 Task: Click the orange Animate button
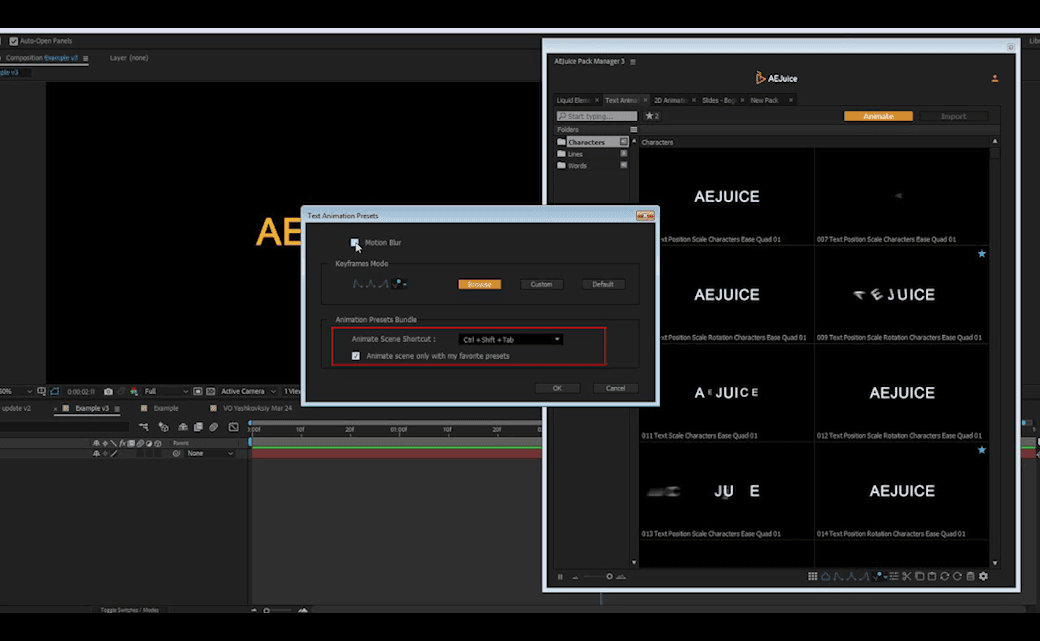(878, 116)
